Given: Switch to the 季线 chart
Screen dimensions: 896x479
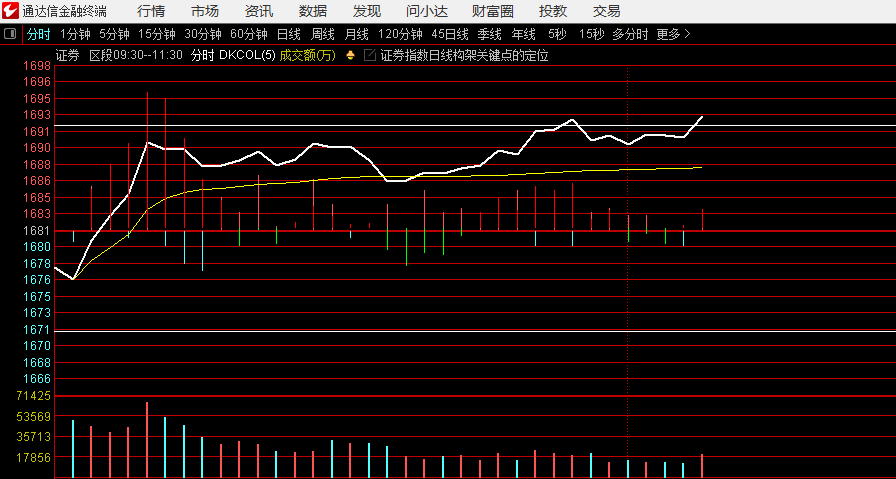Looking at the screenshot, I should 490,34.
